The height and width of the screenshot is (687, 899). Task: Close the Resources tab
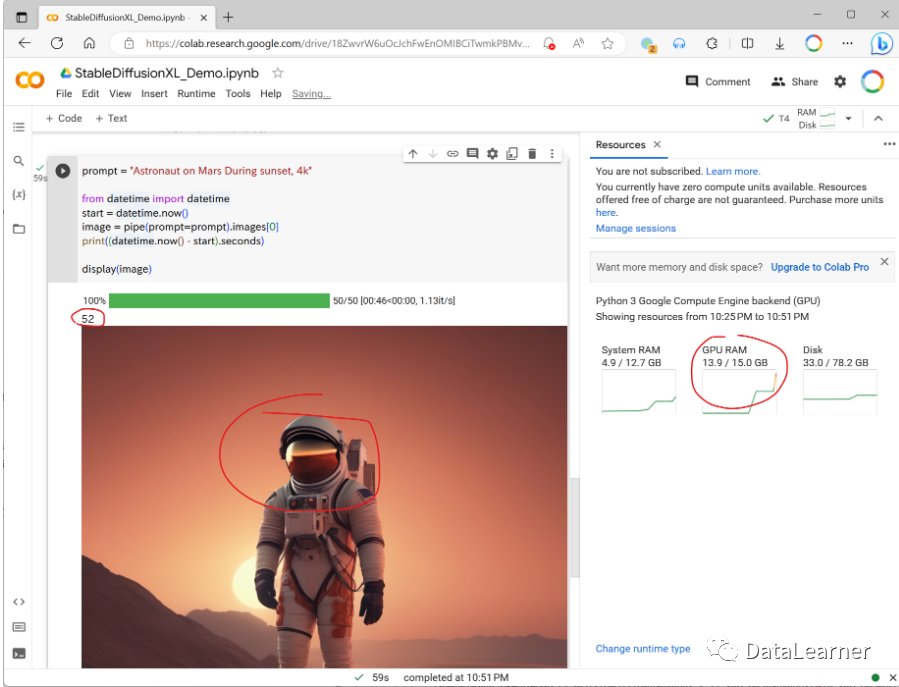(x=657, y=145)
